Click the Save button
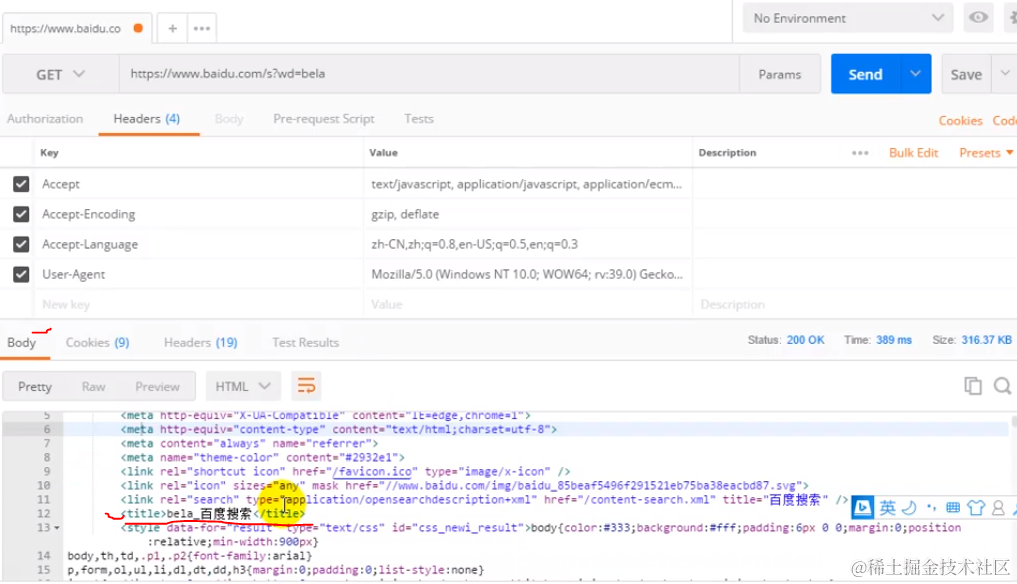The height and width of the screenshot is (584, 1017). pyautogui.click(x=966, y=74)
